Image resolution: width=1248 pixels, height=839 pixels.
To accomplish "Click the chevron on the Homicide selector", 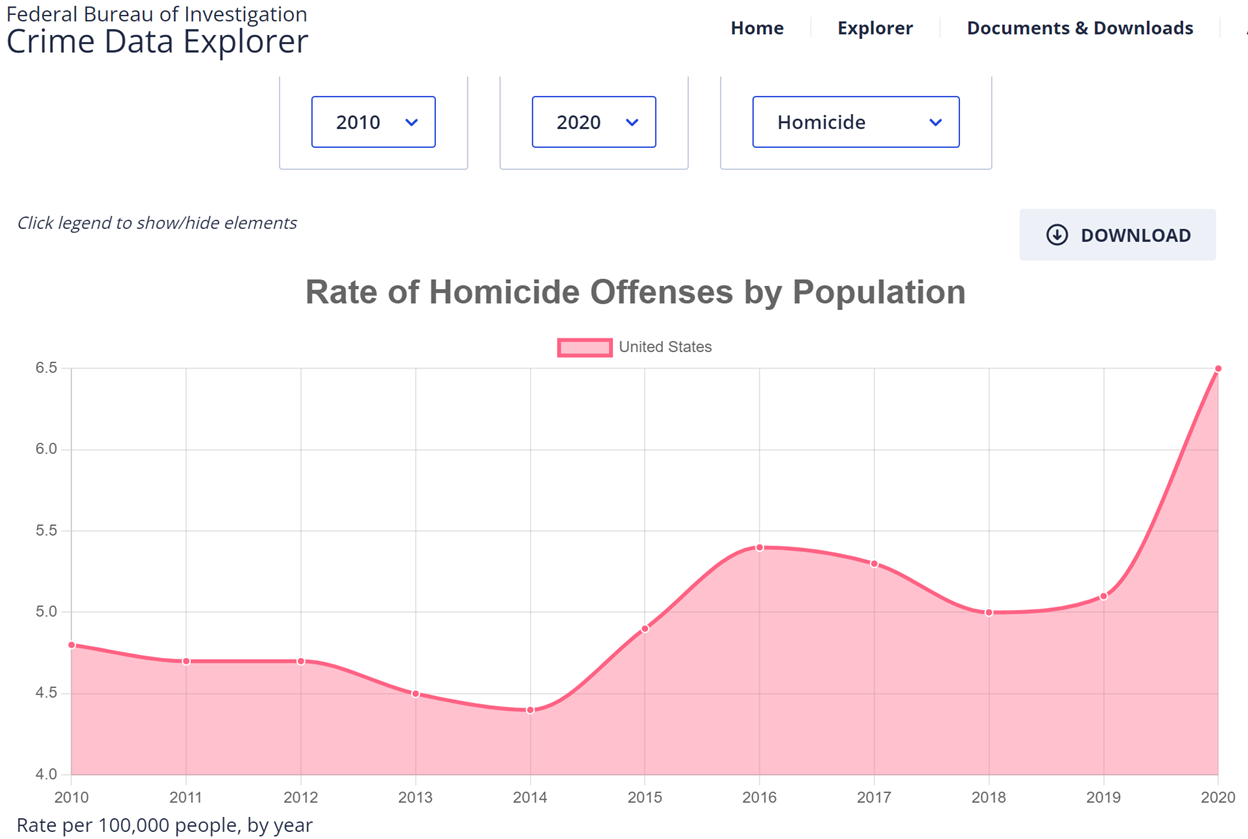I will tap(935, 121).
